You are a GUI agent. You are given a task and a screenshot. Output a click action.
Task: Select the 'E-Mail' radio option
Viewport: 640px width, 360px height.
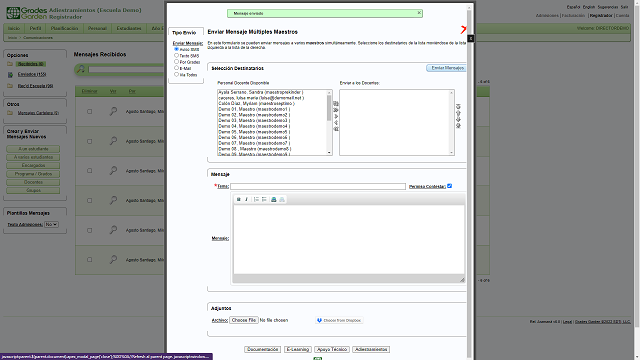(176, 68)
